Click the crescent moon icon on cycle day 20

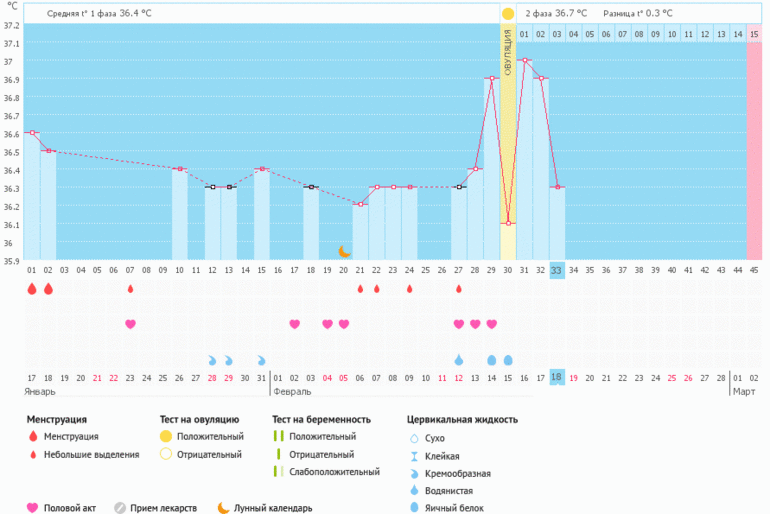344,251
